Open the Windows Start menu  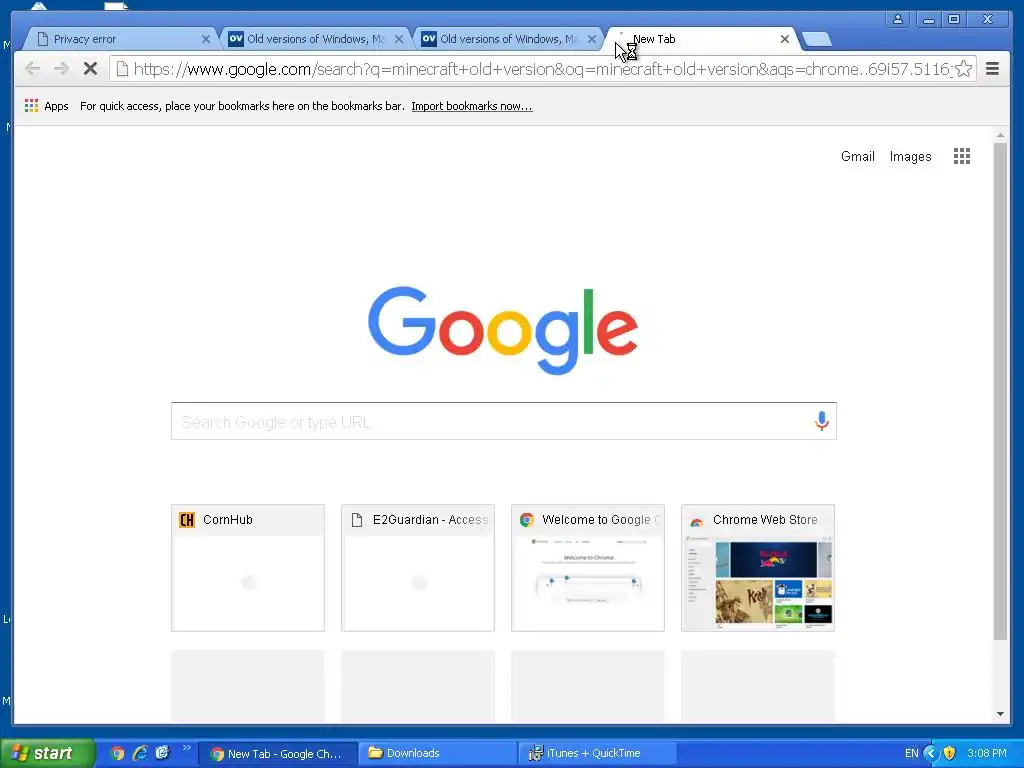pos(47,753)
